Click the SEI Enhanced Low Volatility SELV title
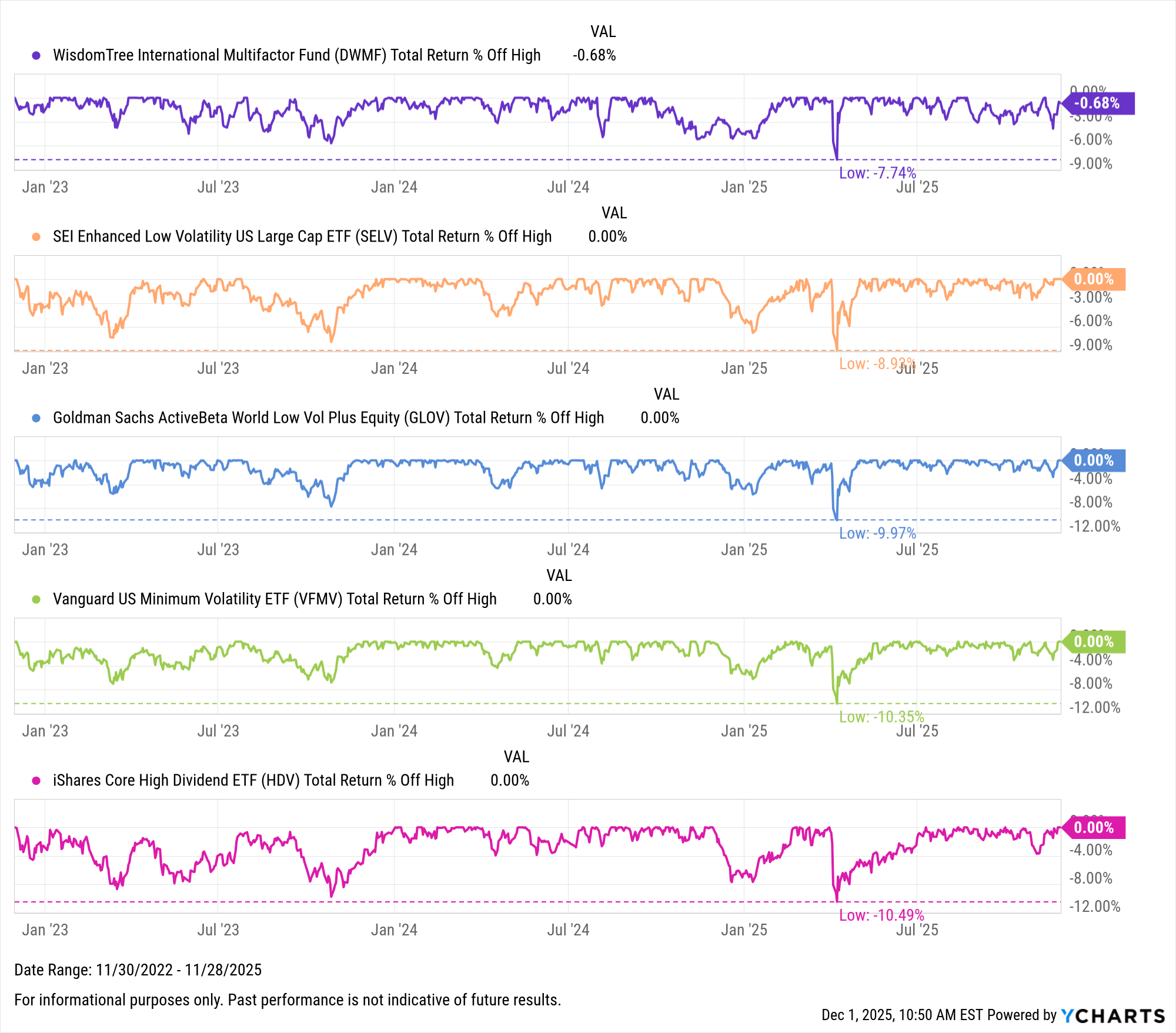 [302, 237]
